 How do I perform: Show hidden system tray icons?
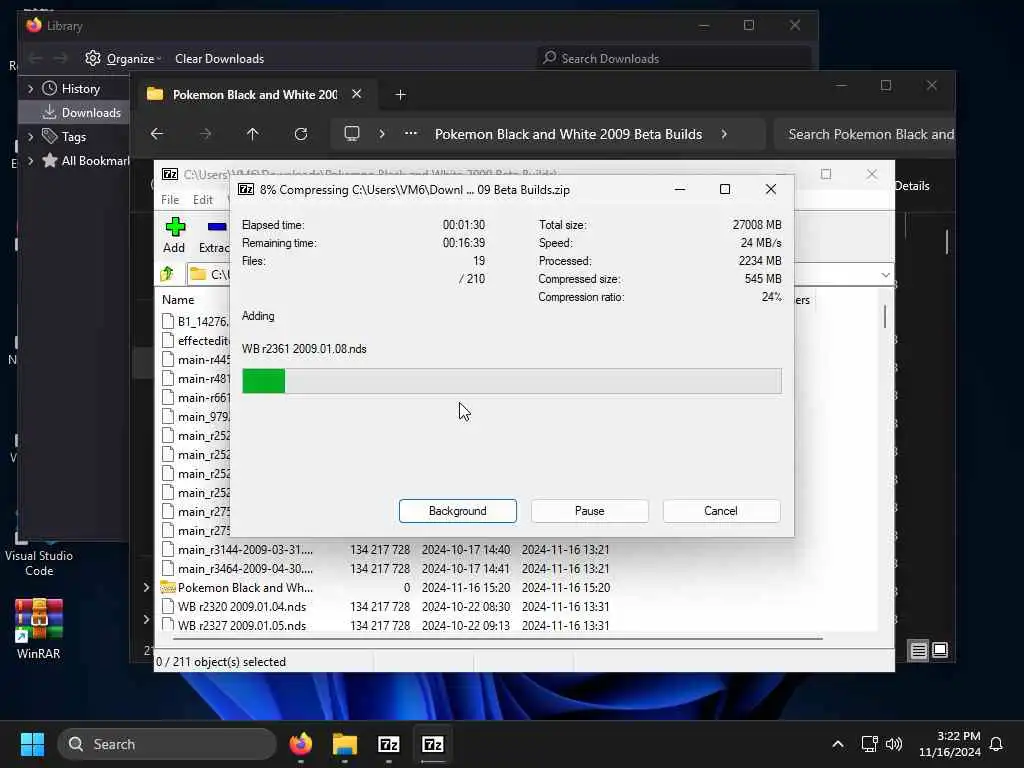click(x=838, y=744)
